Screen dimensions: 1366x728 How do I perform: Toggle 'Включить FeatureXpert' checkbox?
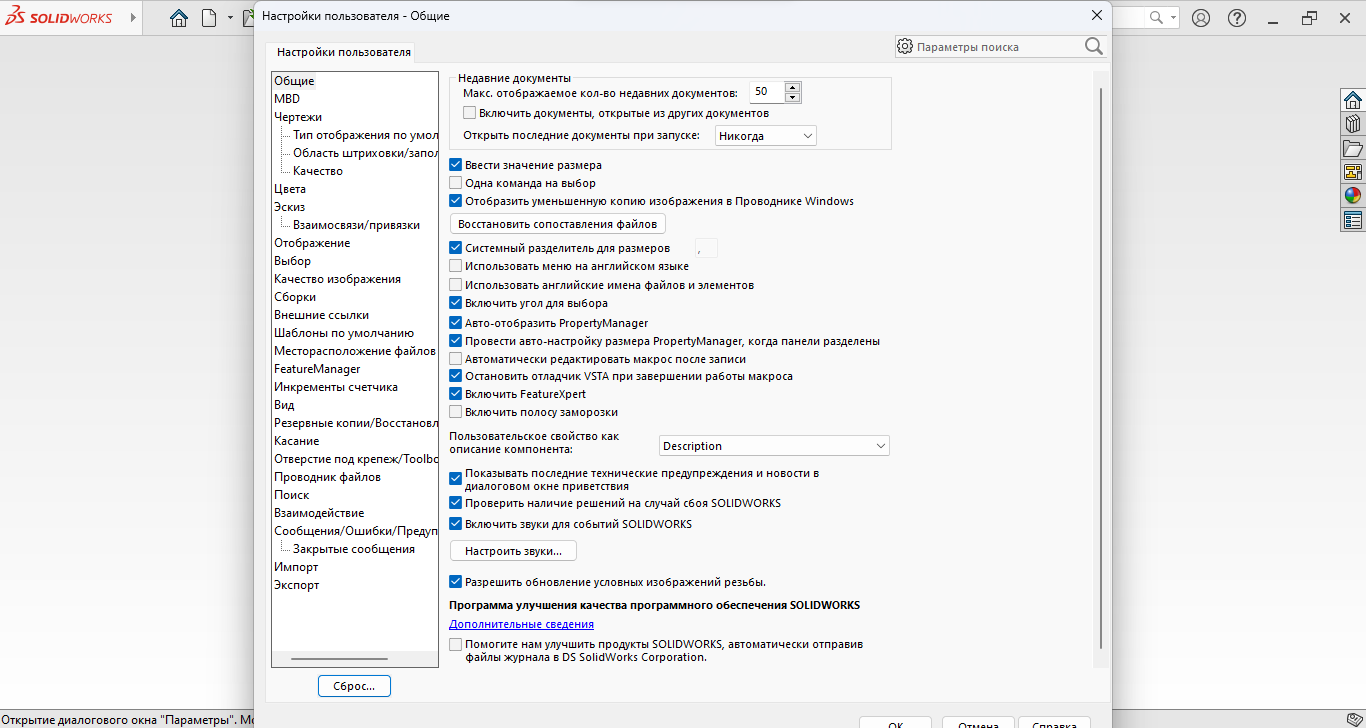click(456, 394)
